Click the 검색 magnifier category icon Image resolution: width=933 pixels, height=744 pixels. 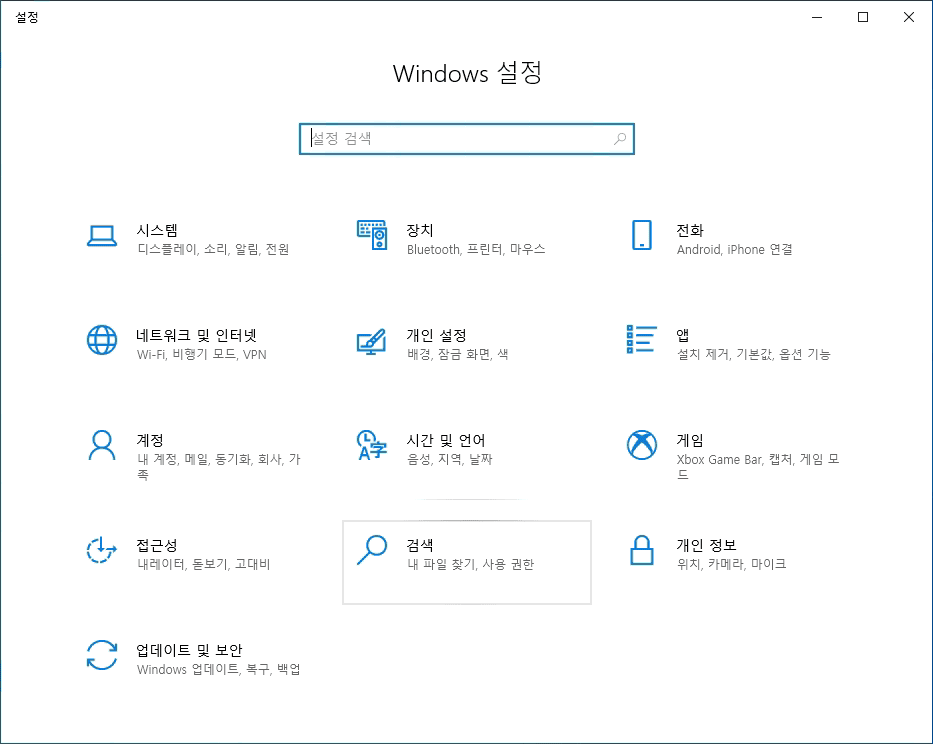point(372,550)
